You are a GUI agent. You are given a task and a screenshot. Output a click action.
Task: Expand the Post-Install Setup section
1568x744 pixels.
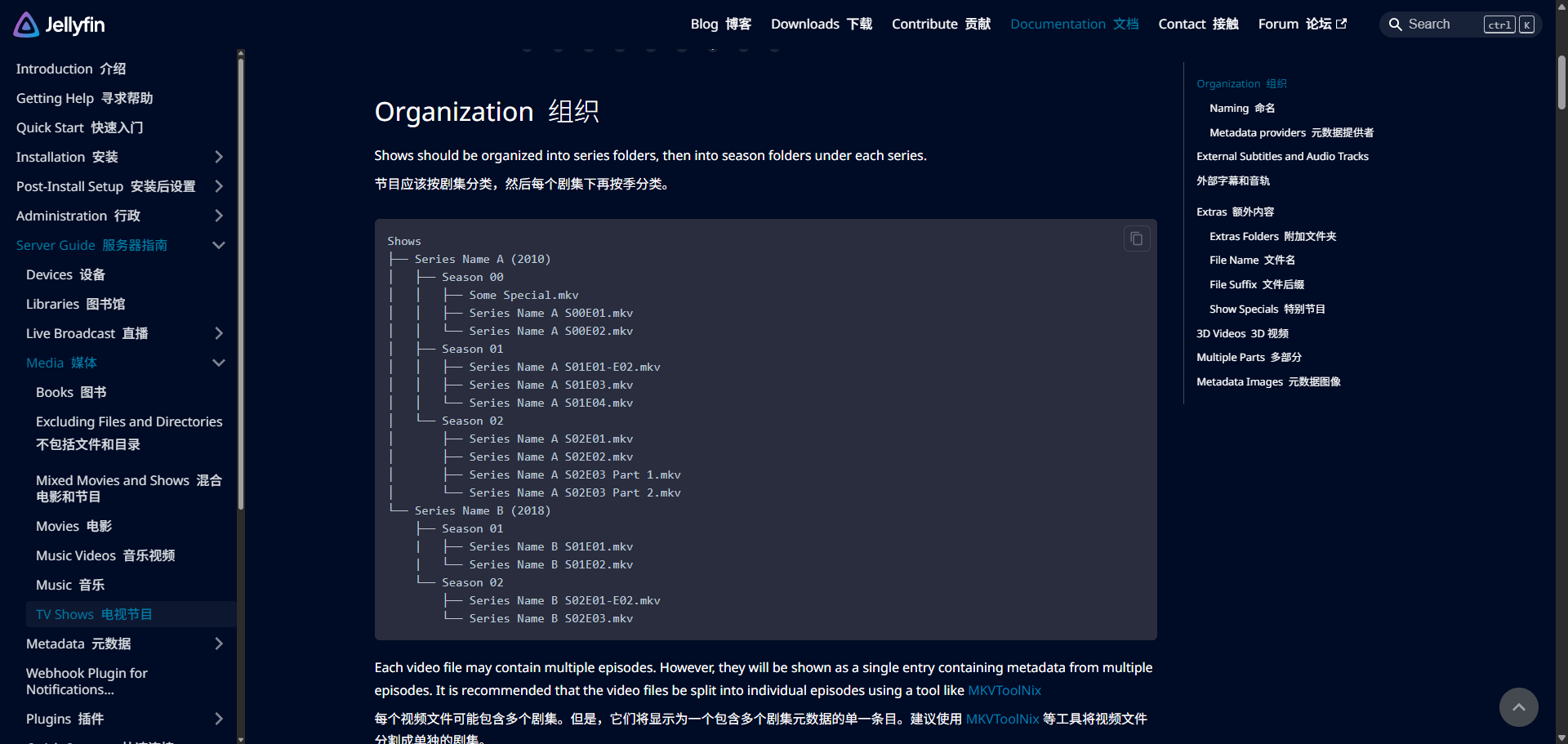(x=218, y=186)
